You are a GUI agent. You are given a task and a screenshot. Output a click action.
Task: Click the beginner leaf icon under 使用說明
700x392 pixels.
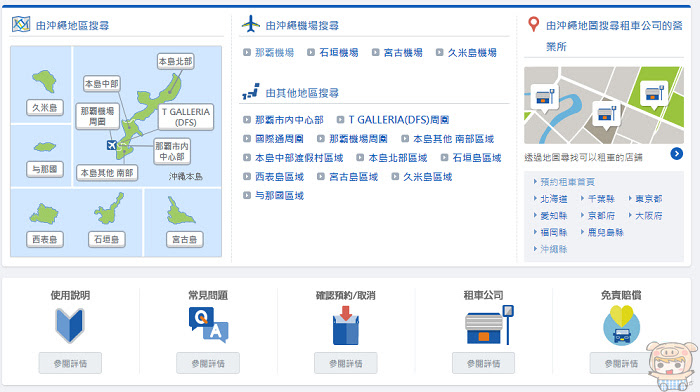(x=70, y=325)
